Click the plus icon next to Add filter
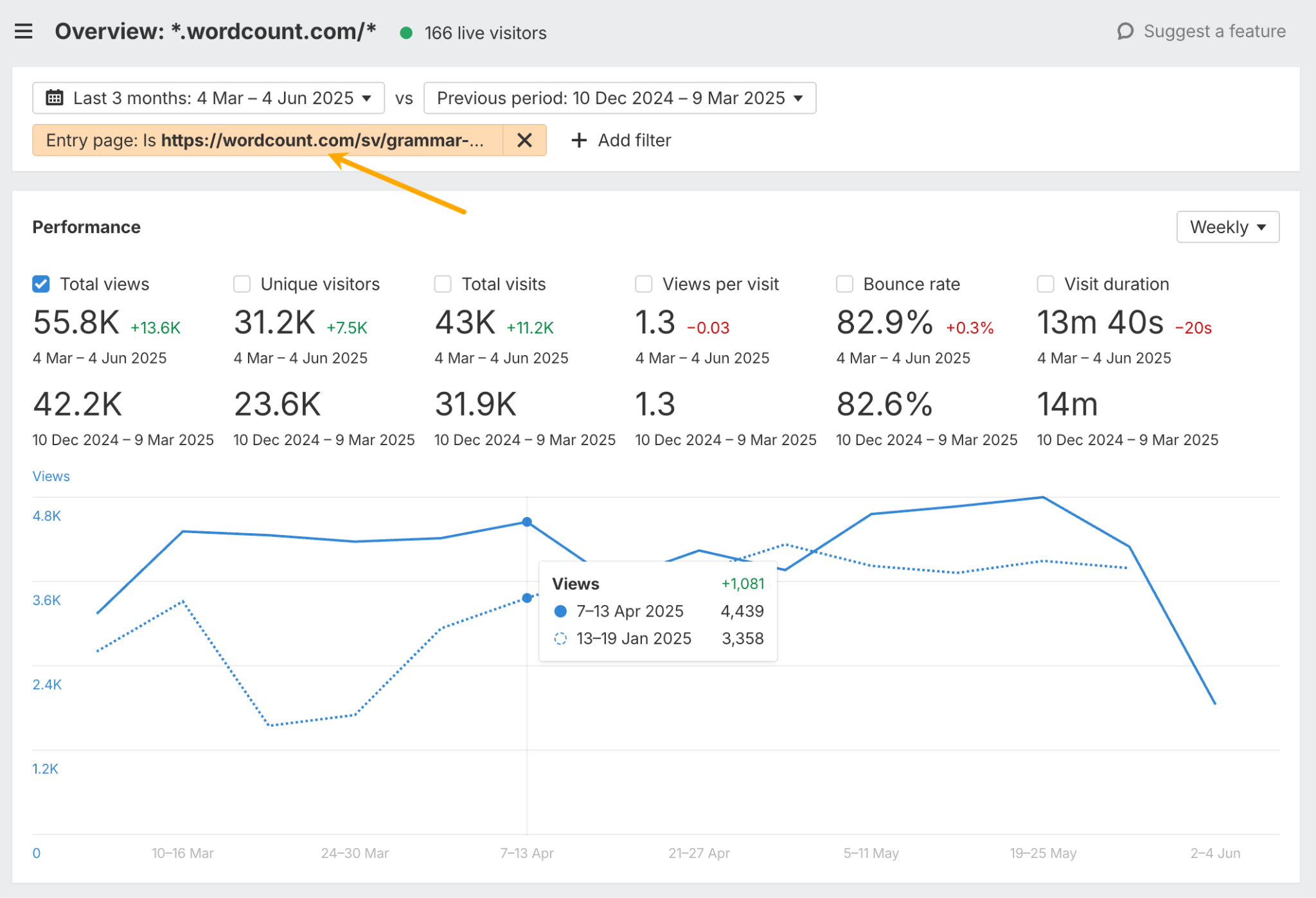Viewport: 1316px width, 898px height. 578,140
